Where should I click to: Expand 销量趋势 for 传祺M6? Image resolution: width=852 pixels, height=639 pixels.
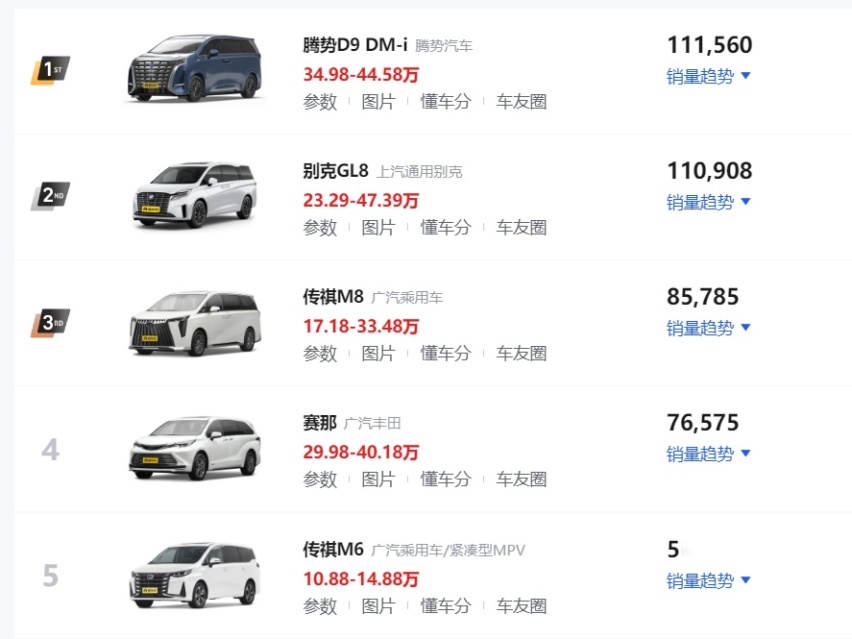pos(708,581)
